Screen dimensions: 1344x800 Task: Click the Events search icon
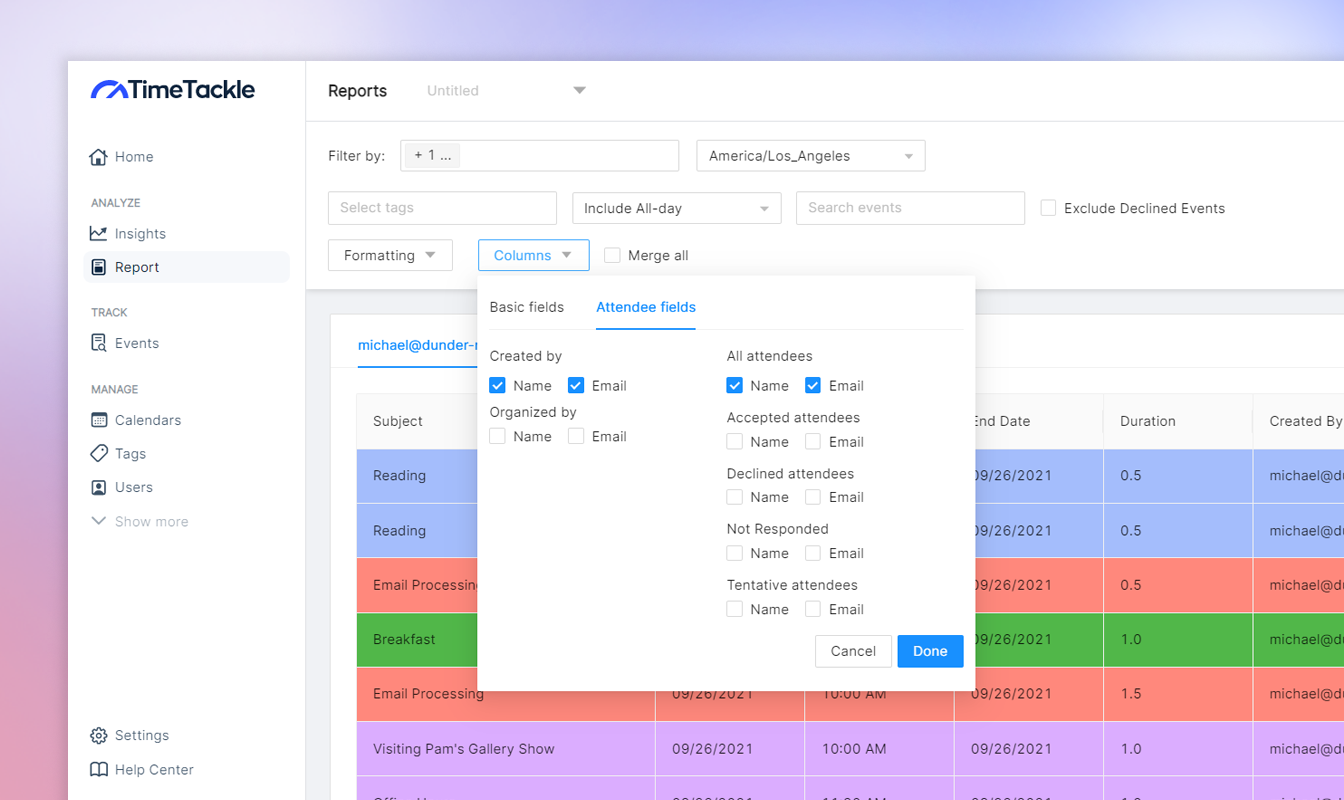coord(98,343)
